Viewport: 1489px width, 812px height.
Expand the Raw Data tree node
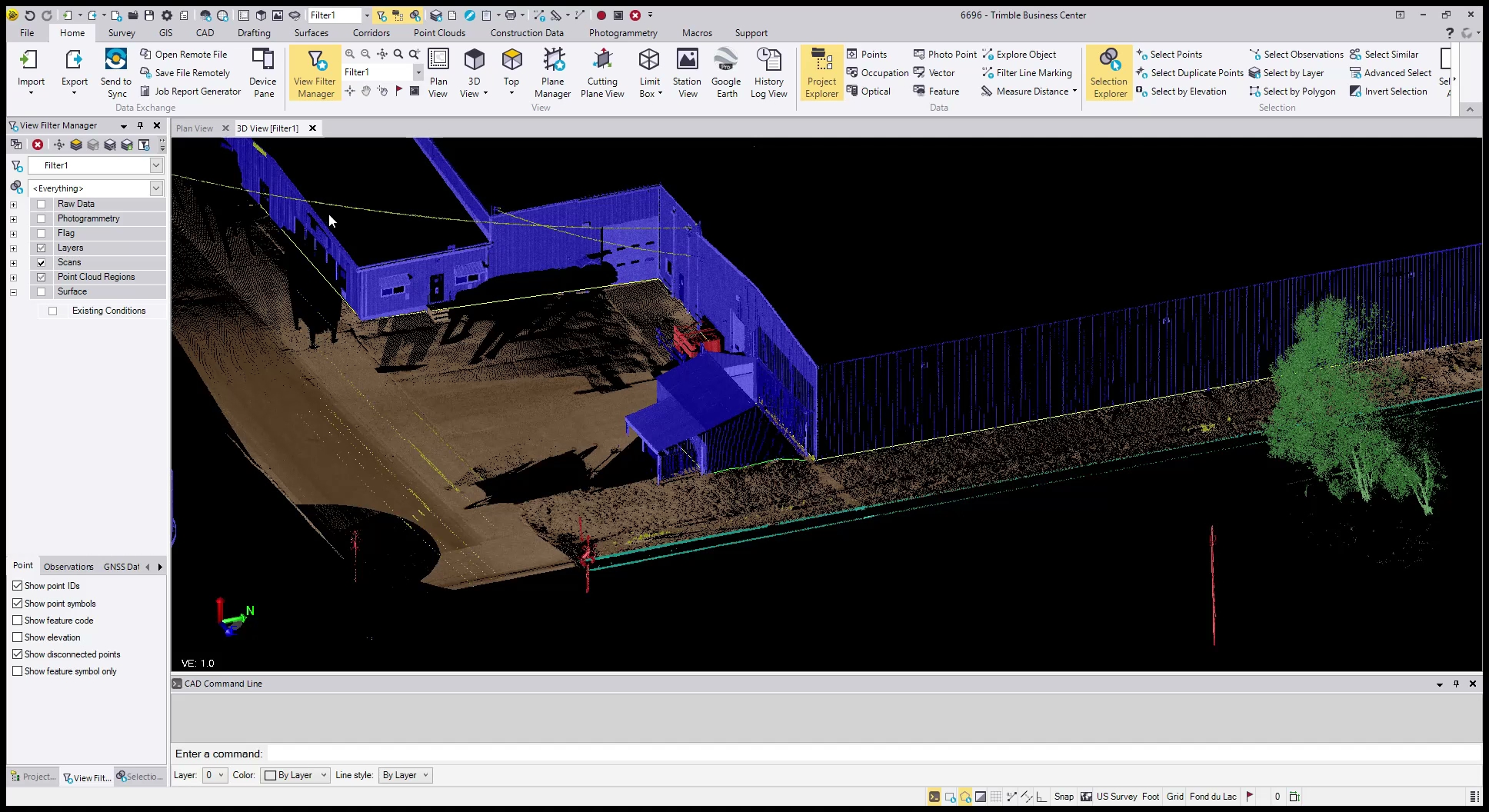[13, 205]
